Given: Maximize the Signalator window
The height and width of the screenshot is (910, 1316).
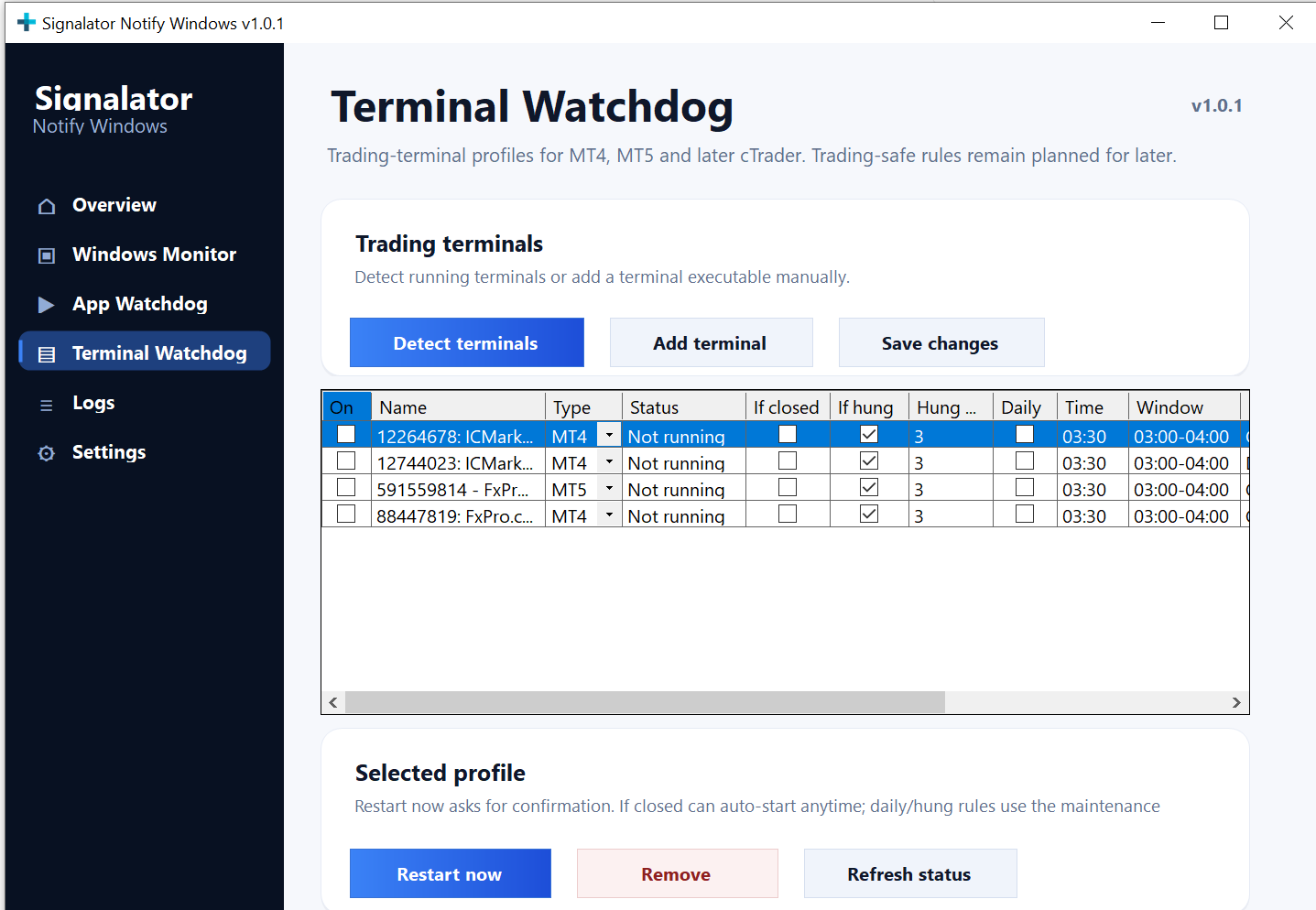Looking at the screenshot, I should tap(1221, 22).
